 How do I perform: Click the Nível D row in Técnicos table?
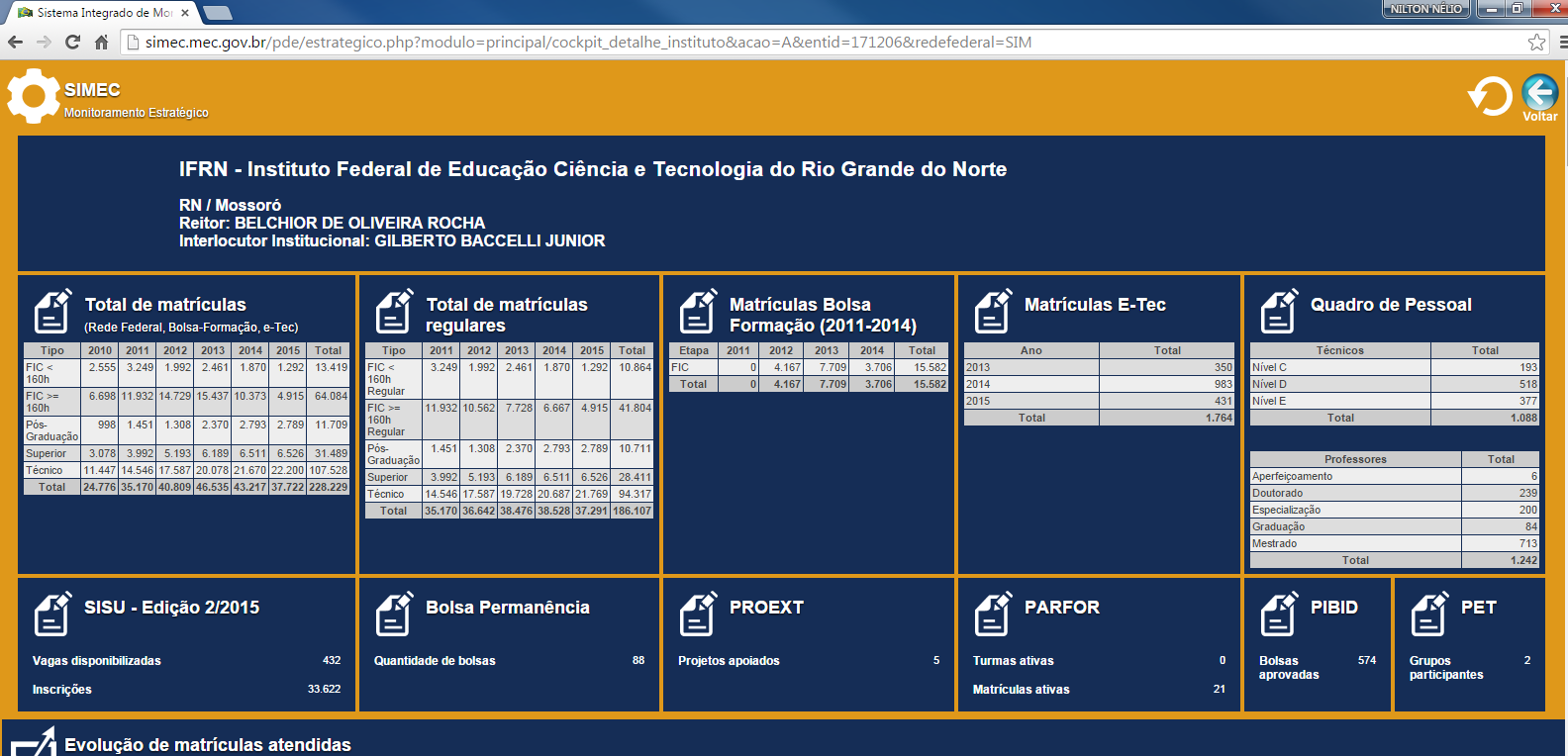tap(1394, 384)
